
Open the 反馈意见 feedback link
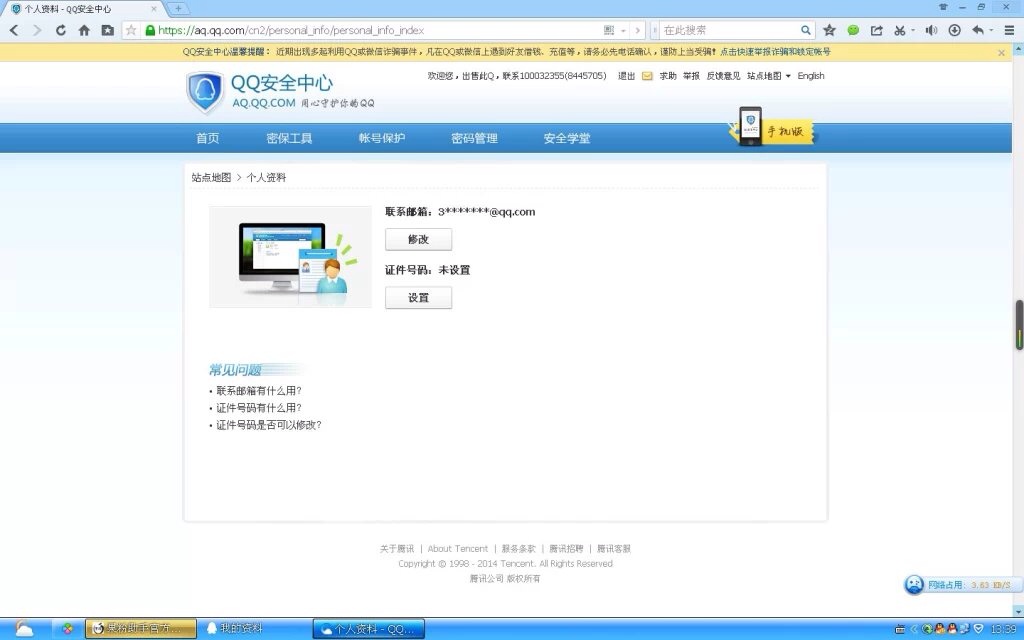click(723, 76)
